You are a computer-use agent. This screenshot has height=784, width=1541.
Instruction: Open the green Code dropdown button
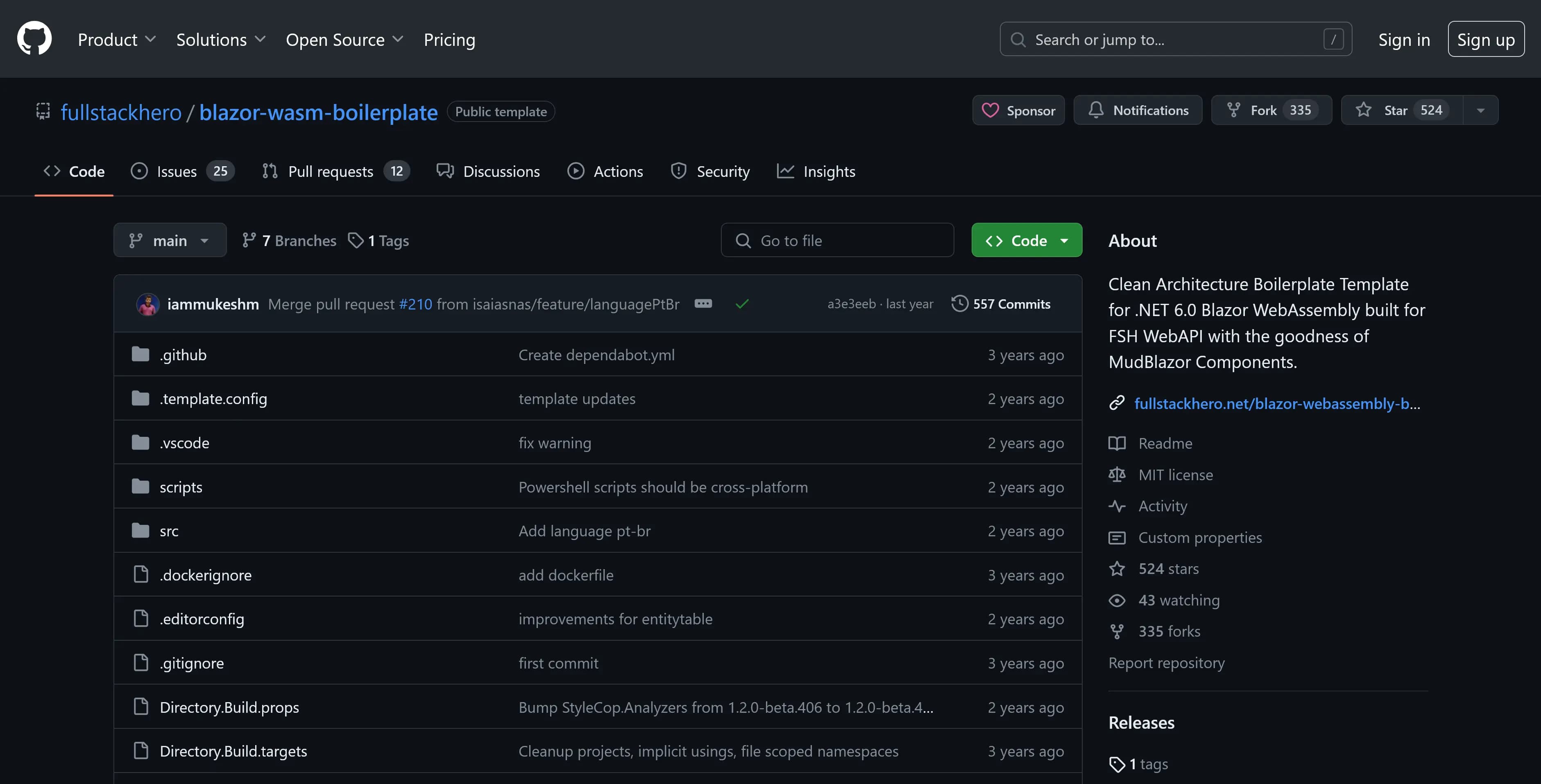tap(1027, 240)
